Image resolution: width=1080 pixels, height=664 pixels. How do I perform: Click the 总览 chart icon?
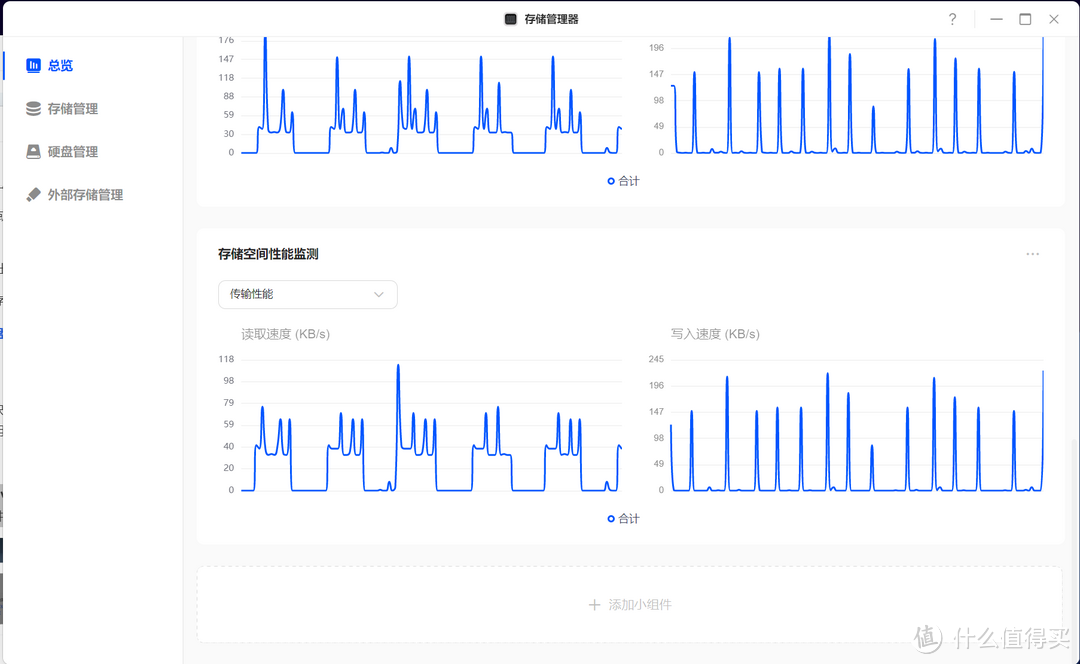(x=33, y=65)
